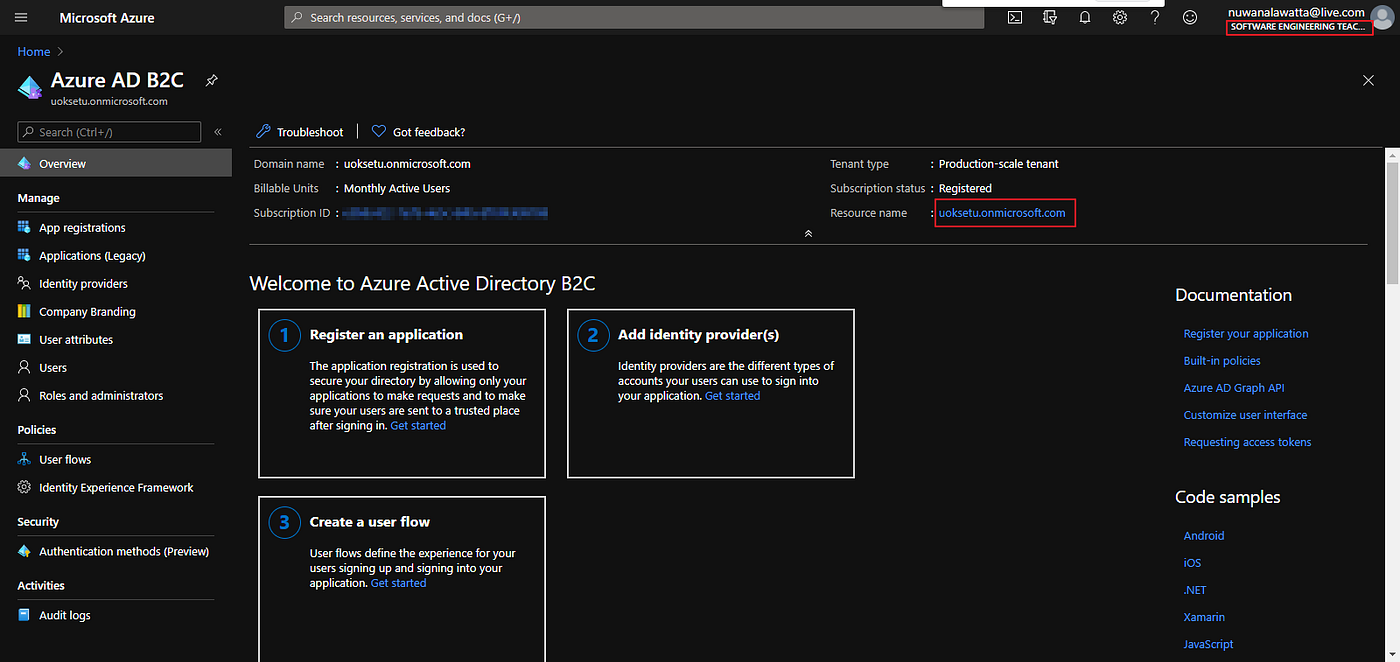
Task: Open the help question mark icon
Action: click(1155, 17)
